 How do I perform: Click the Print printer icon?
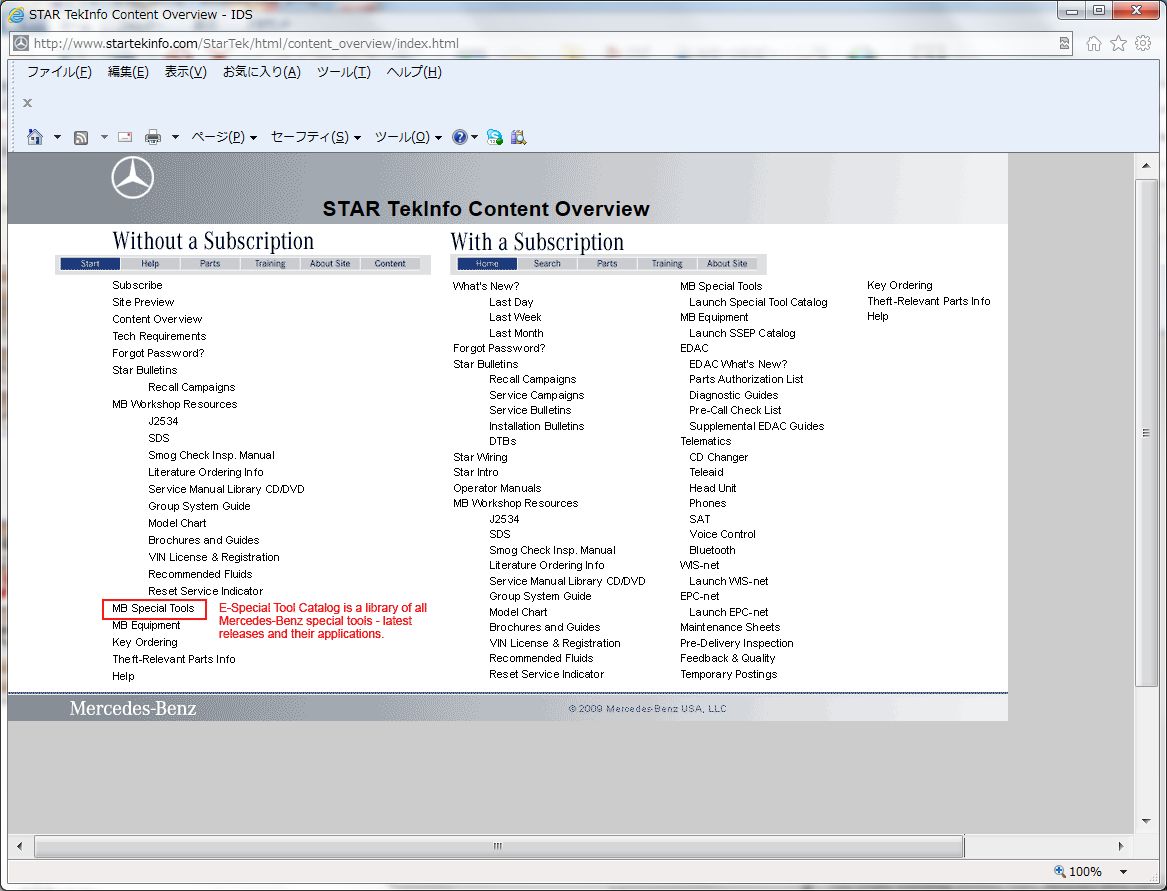(153, 137)
